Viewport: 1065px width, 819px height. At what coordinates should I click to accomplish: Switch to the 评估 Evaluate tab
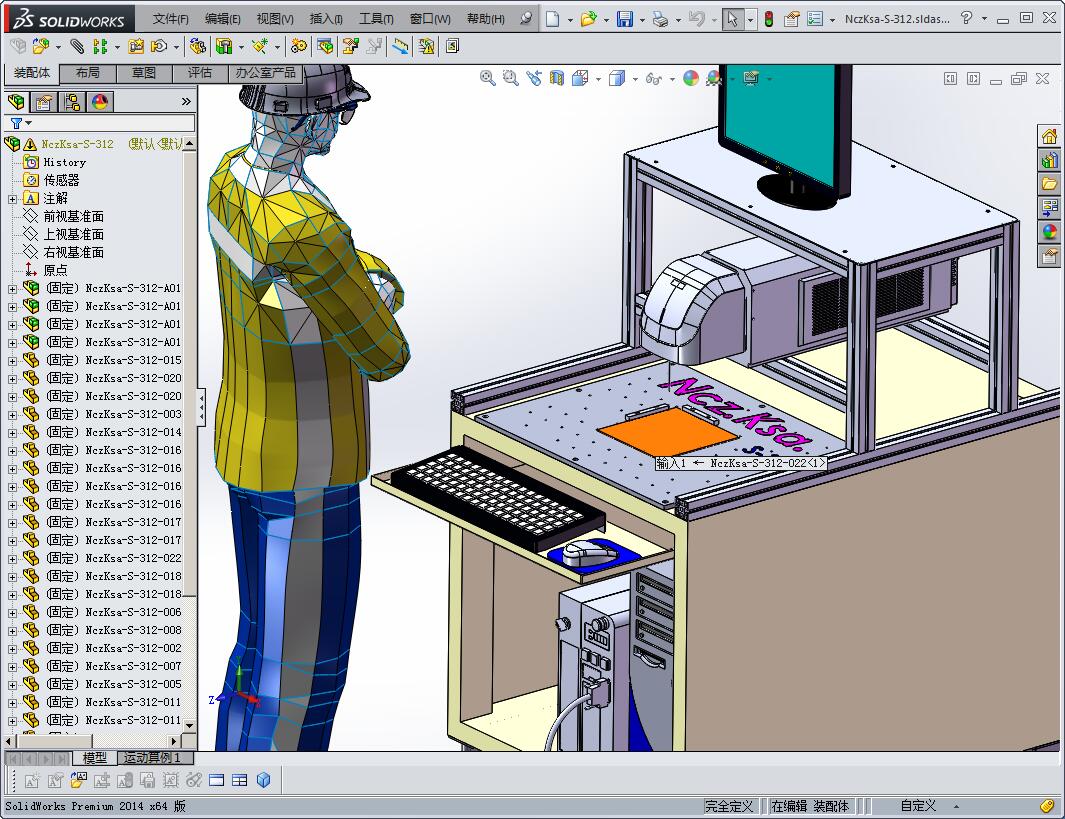(x=200, y=73)
